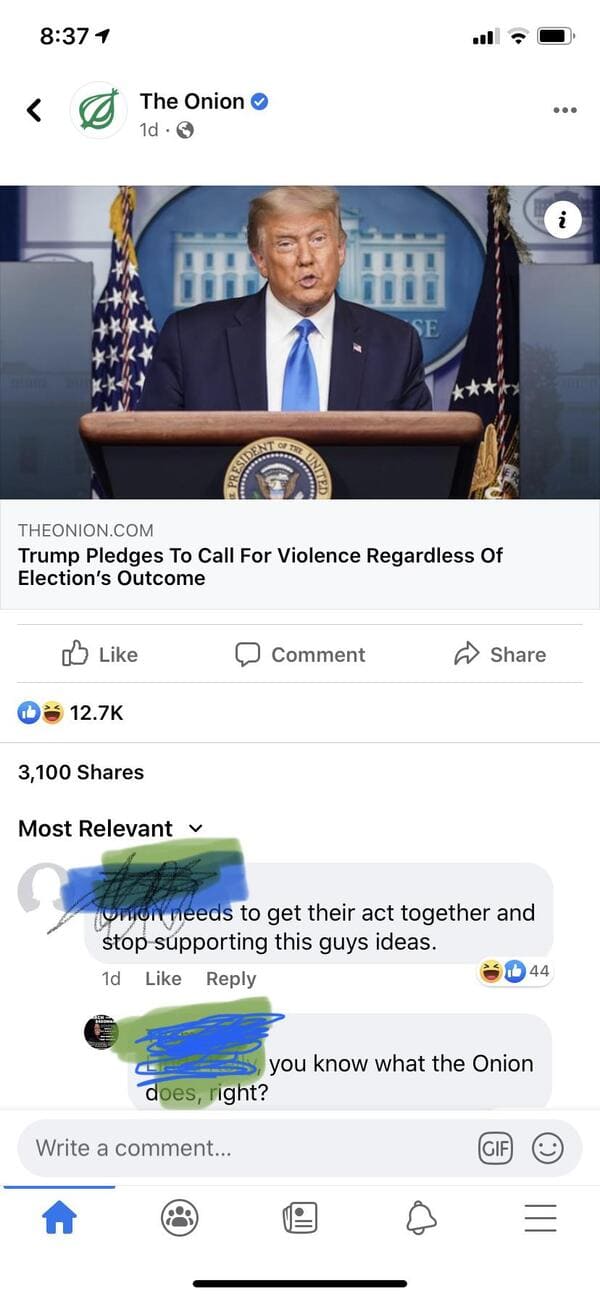Open emoji picker in comment box
Image resolution: width=600 pixels, height=1299 pixels.
(x=547, y=1148)
